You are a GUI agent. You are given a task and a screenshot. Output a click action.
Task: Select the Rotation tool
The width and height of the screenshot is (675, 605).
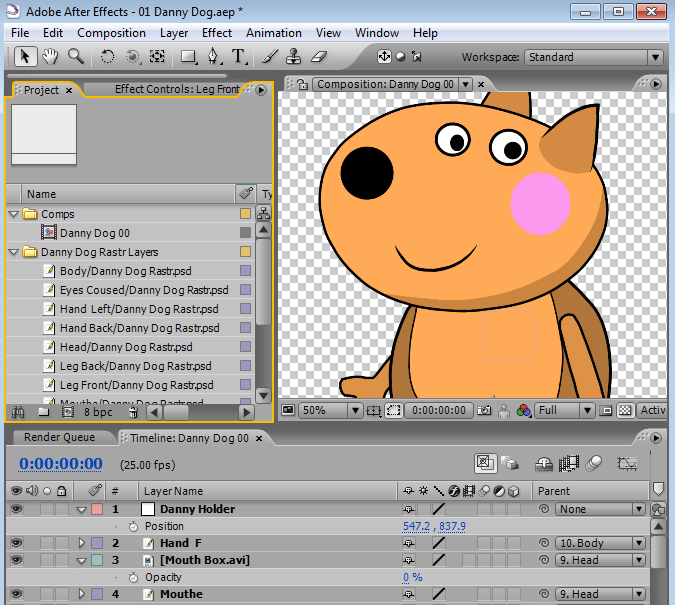point(107,56)
